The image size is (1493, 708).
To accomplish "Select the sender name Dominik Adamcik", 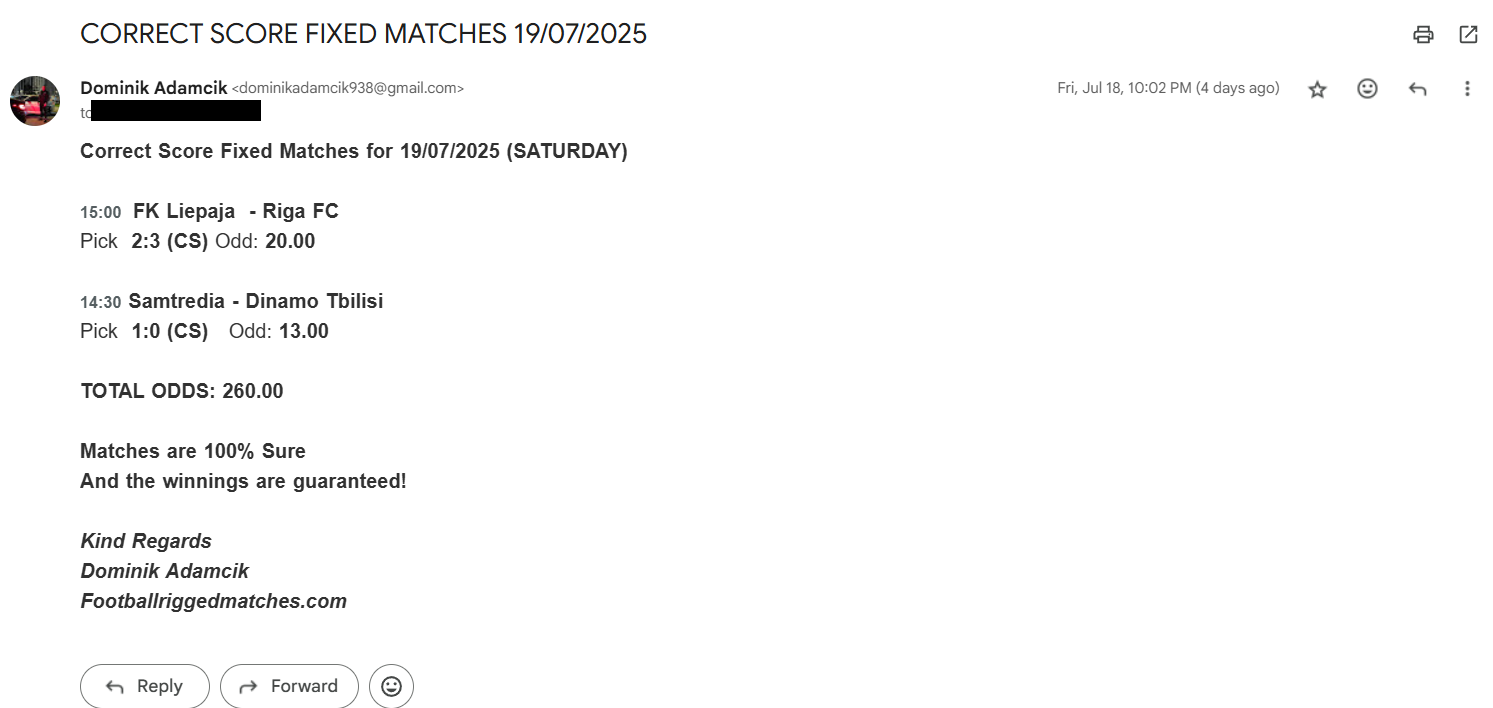I will pos(154,88).
